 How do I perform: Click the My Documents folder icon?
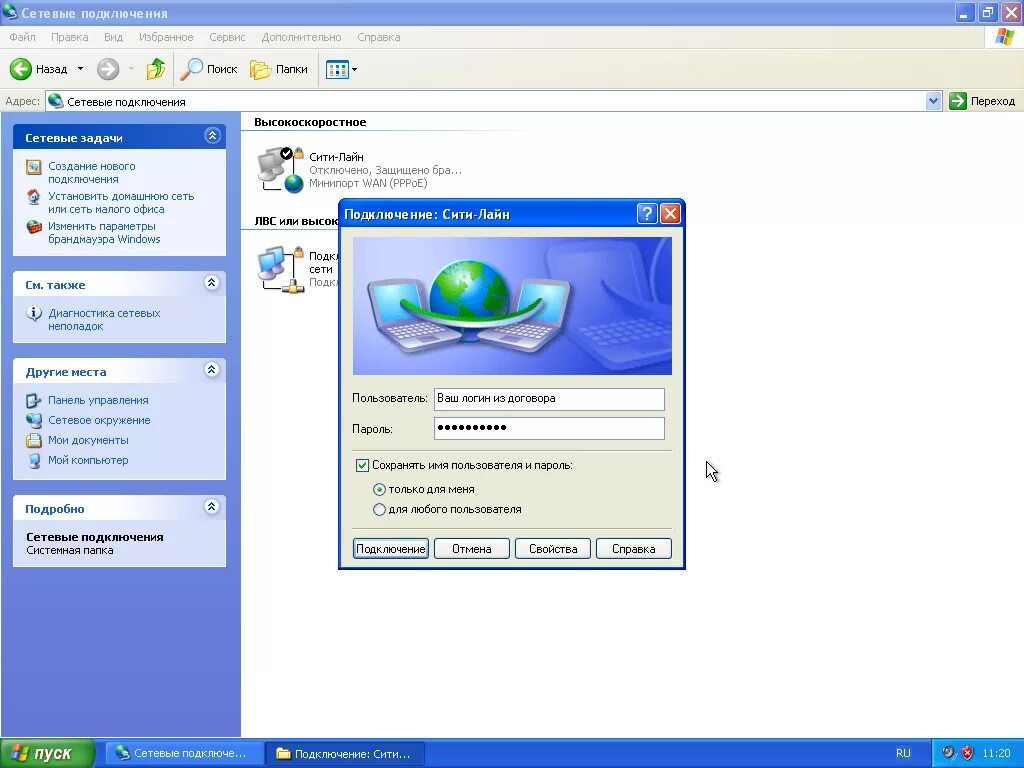(x=33, y=440)
